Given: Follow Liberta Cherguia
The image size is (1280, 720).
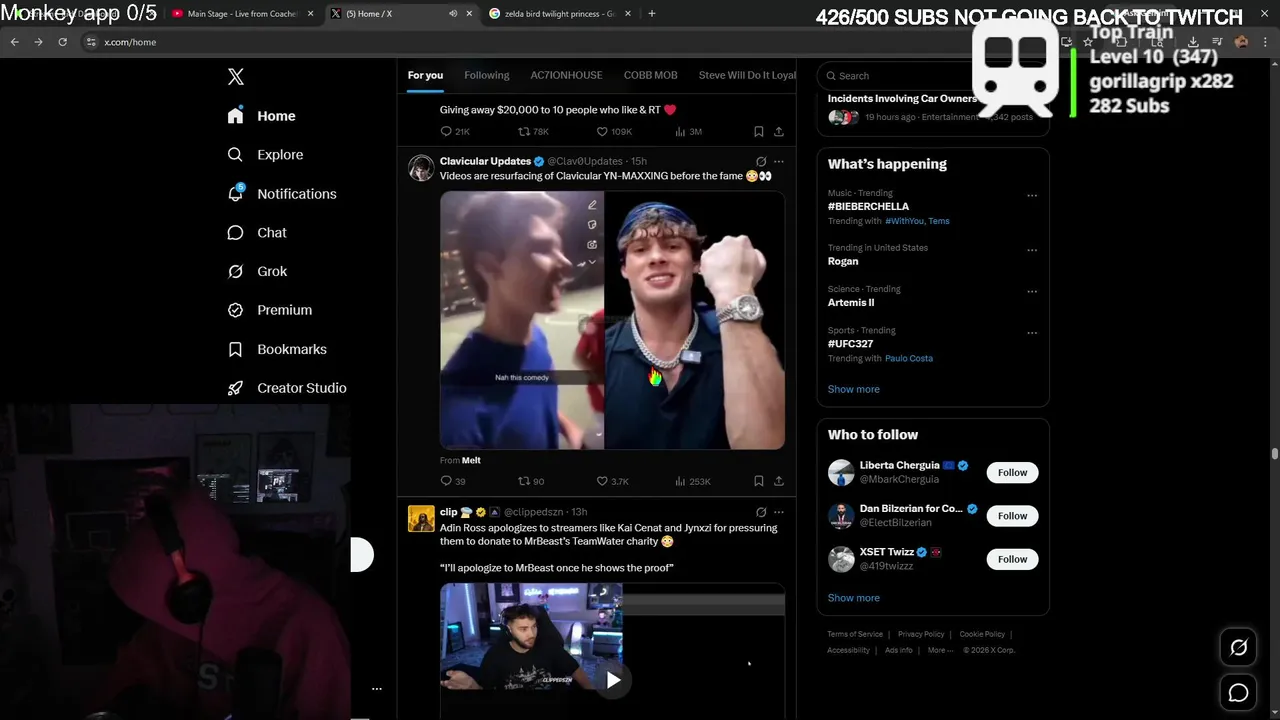Looking at the screenshot, I should [1012, 472].
